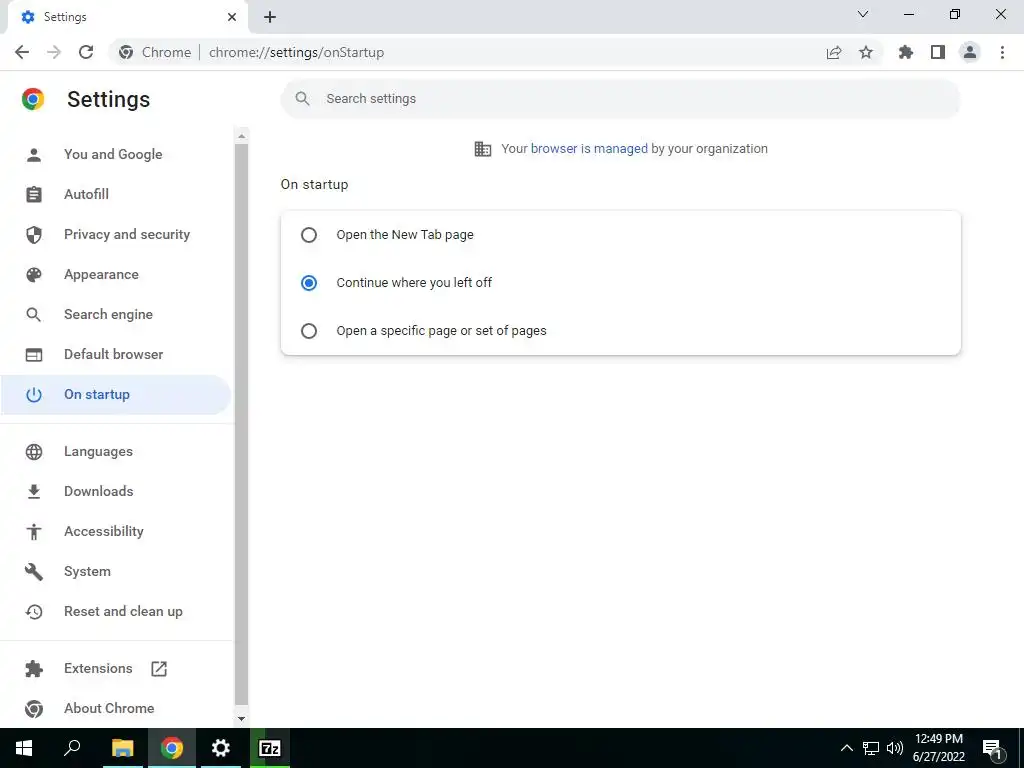Show hidden system tray icons
Viewport: 1024px width, 768px height.
coord(846,748)
